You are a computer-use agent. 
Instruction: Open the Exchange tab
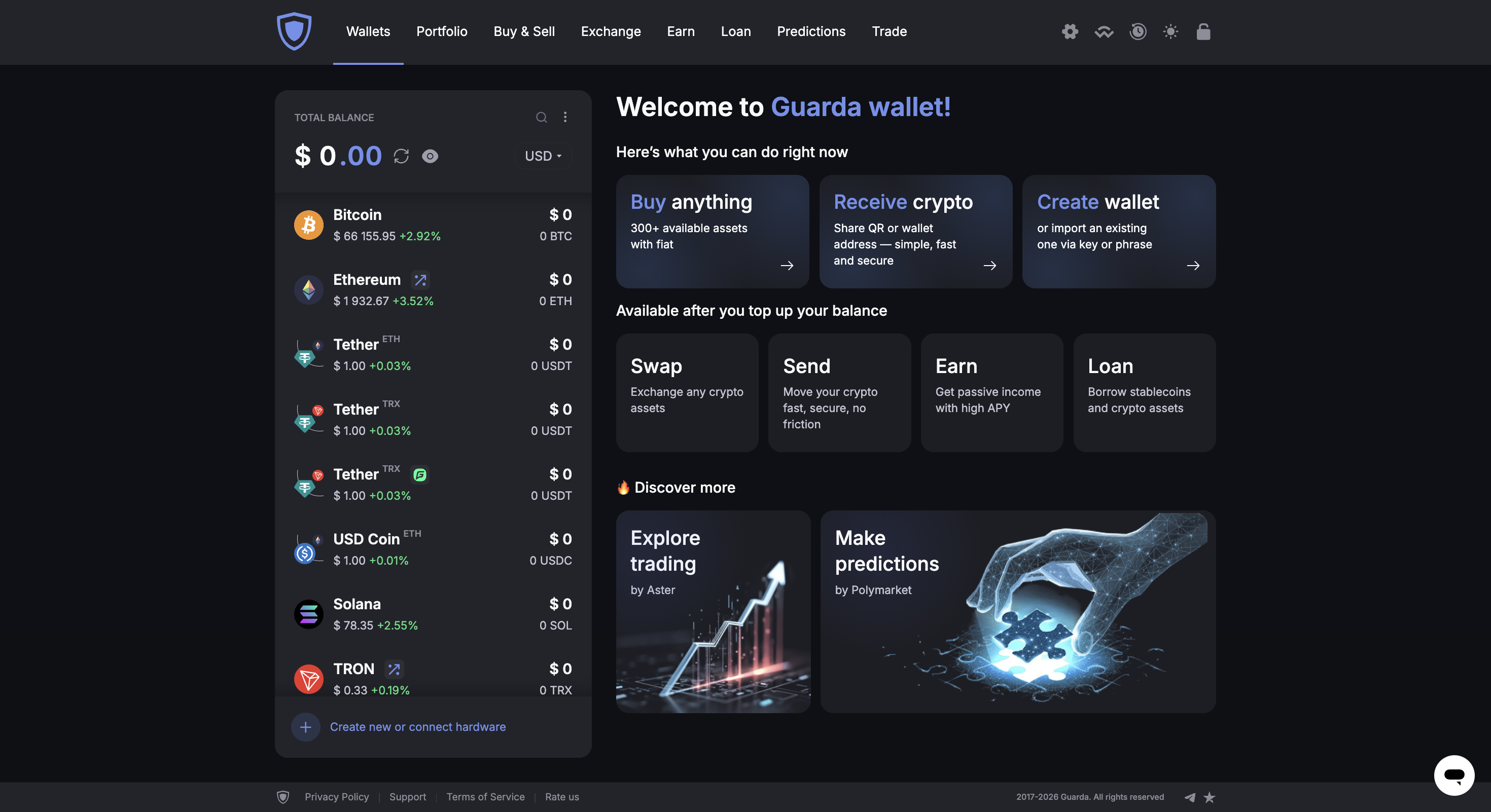611,31
